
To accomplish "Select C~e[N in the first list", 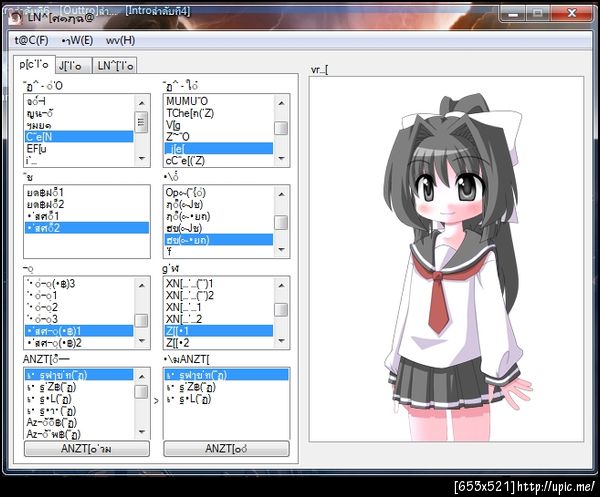I will (x=79, y=137).
